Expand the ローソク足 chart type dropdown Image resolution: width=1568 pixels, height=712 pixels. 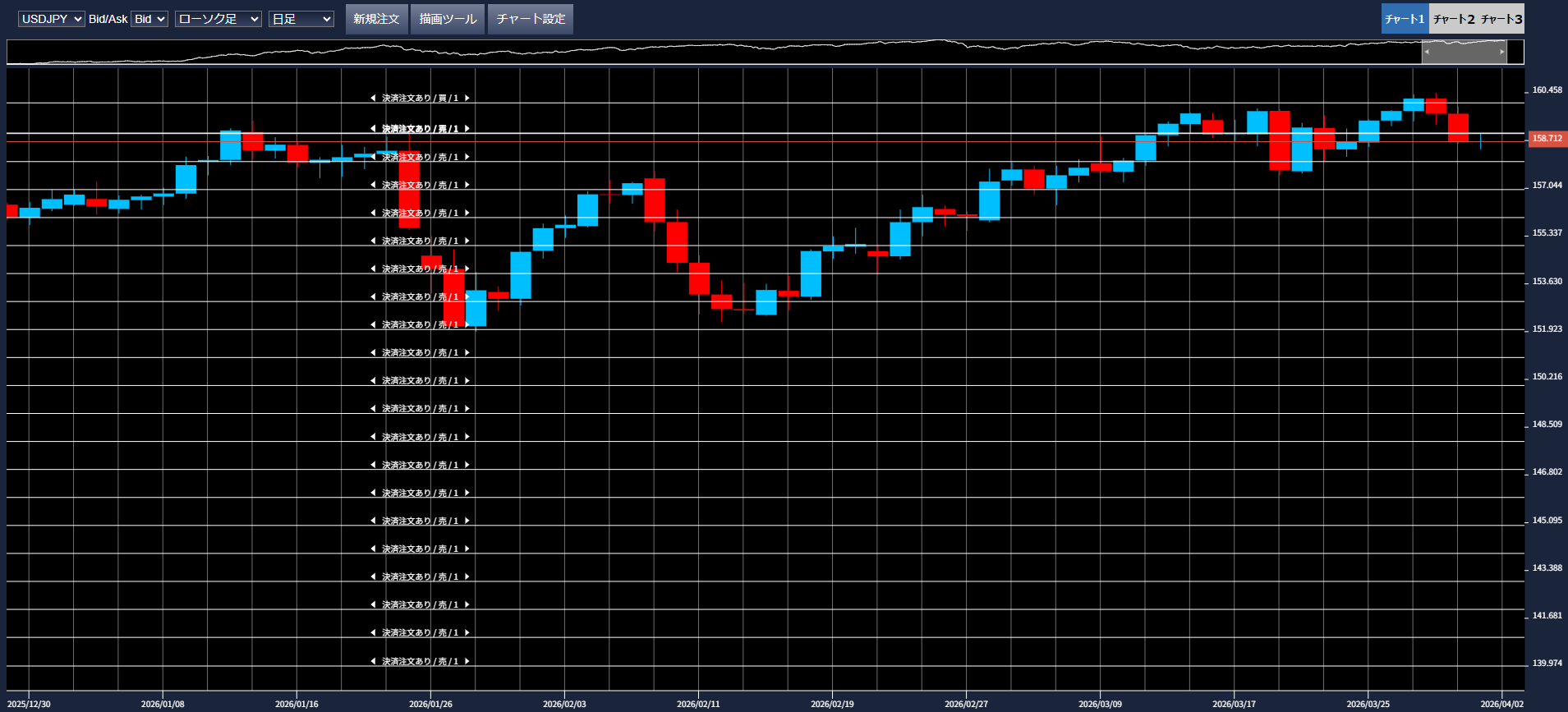click(x=218, y=19)
